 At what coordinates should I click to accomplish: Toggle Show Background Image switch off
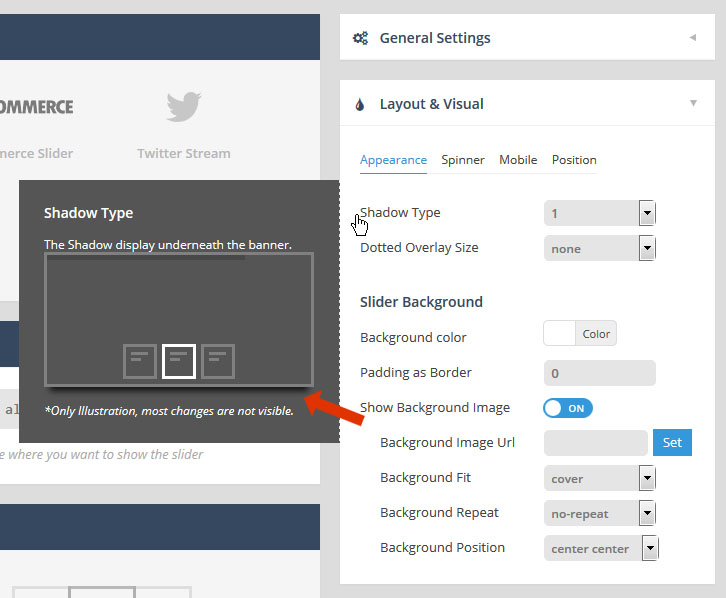[x=568, y=408]
